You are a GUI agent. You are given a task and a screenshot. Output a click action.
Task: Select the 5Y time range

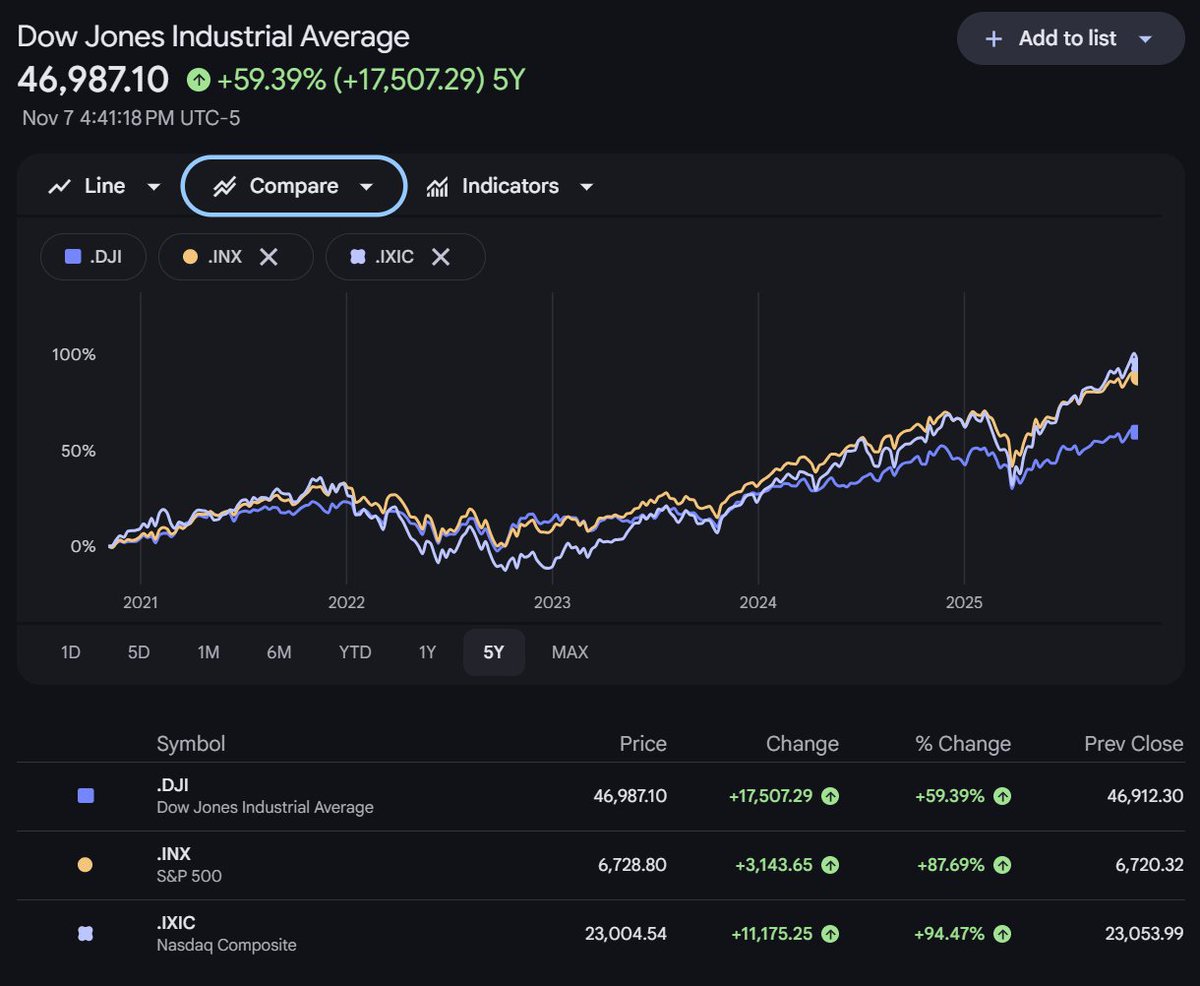click(494, 652)
